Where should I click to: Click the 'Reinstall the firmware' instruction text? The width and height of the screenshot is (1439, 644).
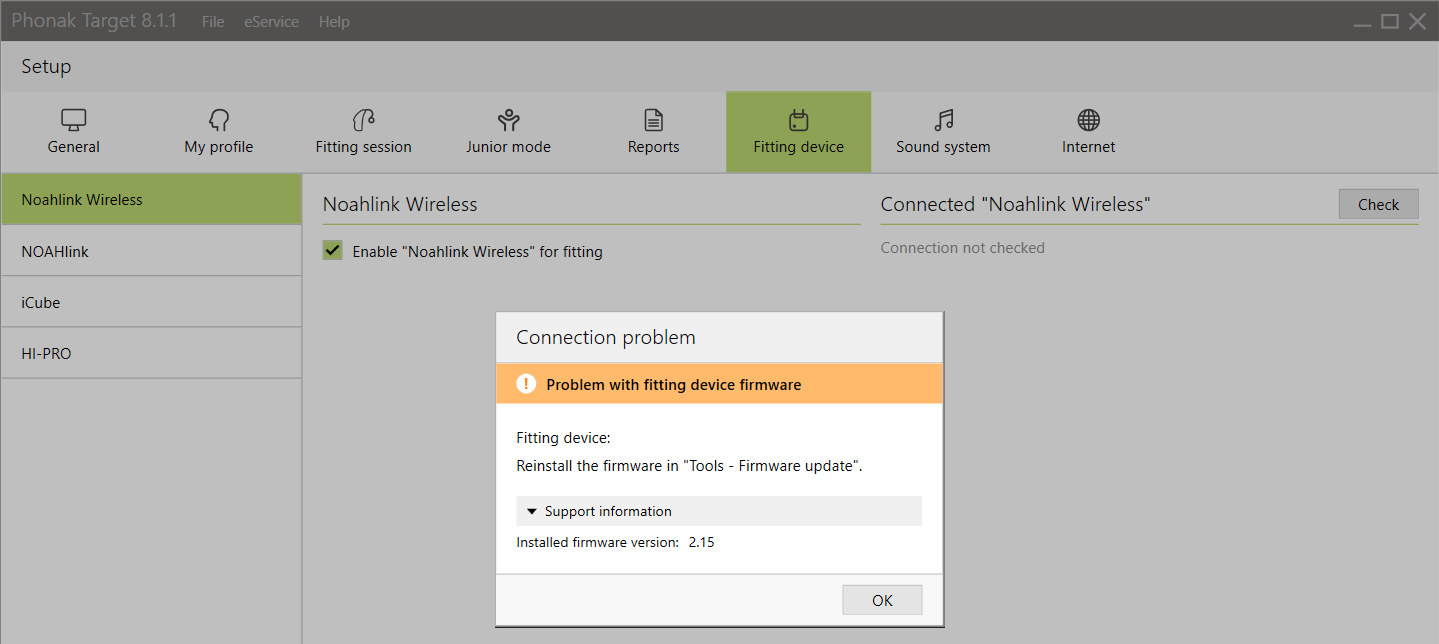click(x=689, y=466)
